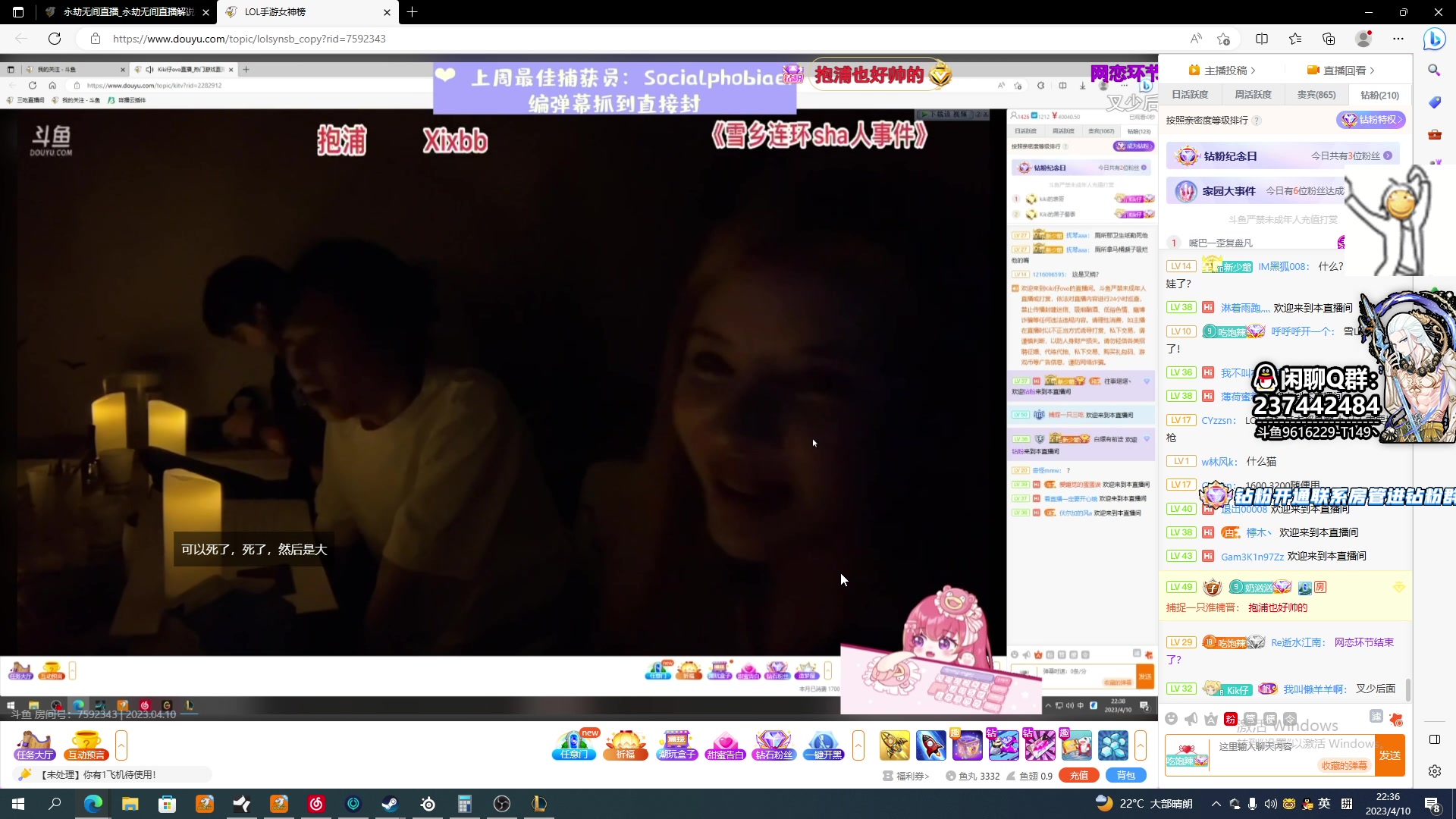
Task: Add this page to favorites
Action: tap(1223, 39)
